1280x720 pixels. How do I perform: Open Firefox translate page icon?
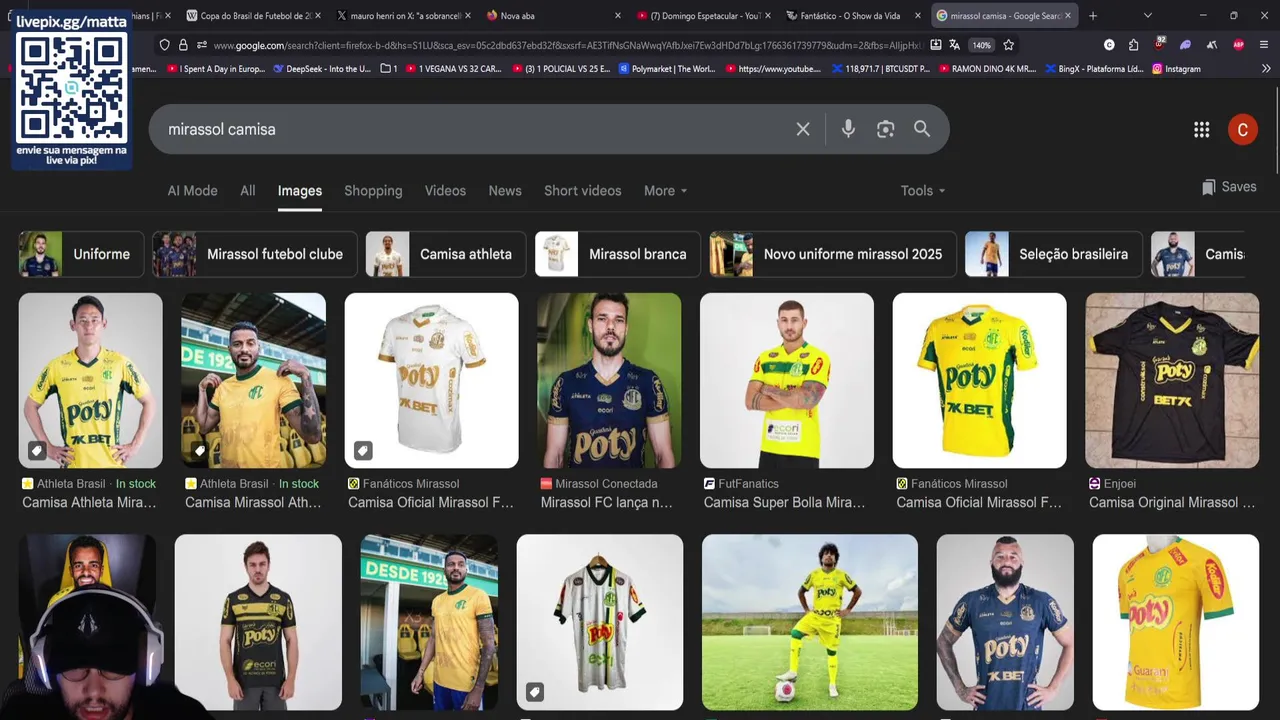pos(954,45)
